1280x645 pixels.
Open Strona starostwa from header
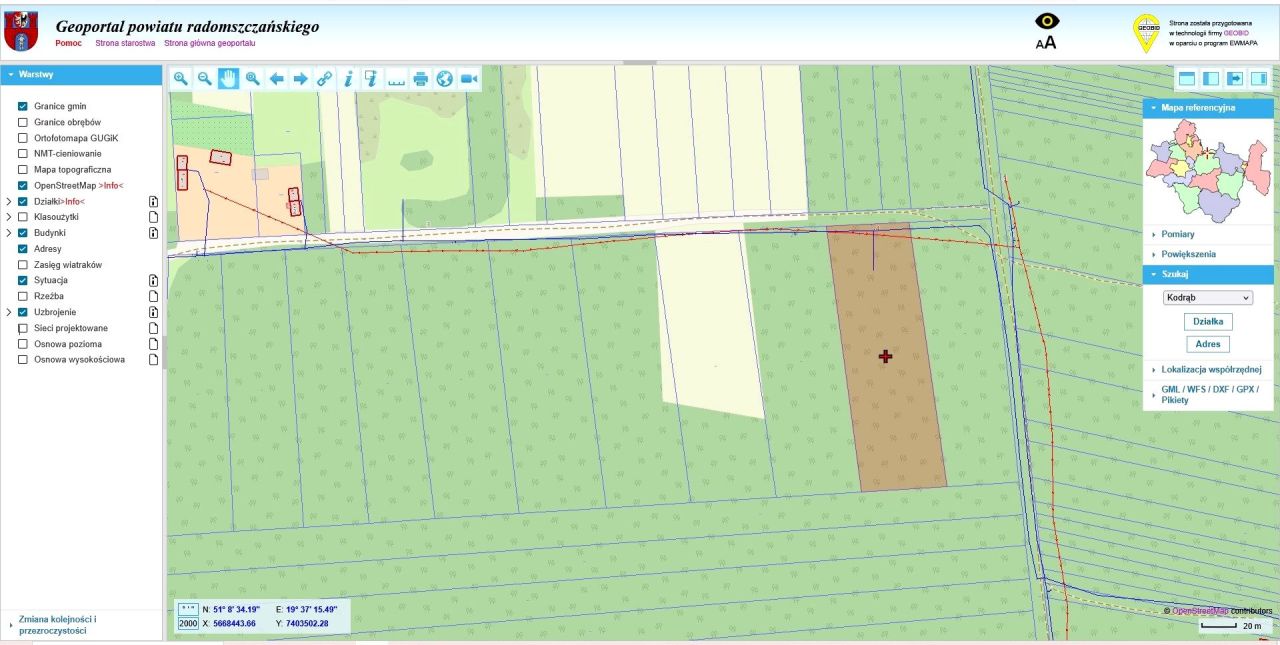(125, 44)
